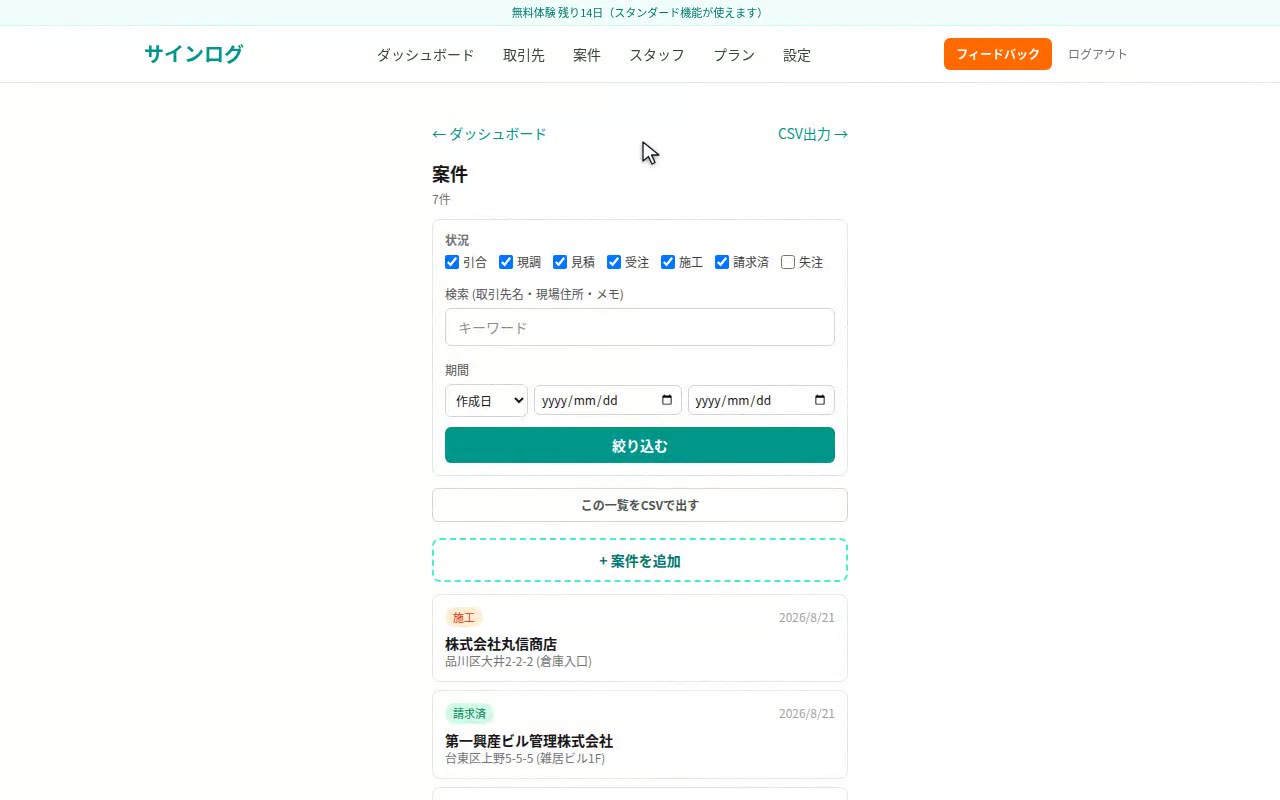Follow the ← ダッシュボード back link
The width and height of the screenshot is (1280, 800).
click(489, 134)
